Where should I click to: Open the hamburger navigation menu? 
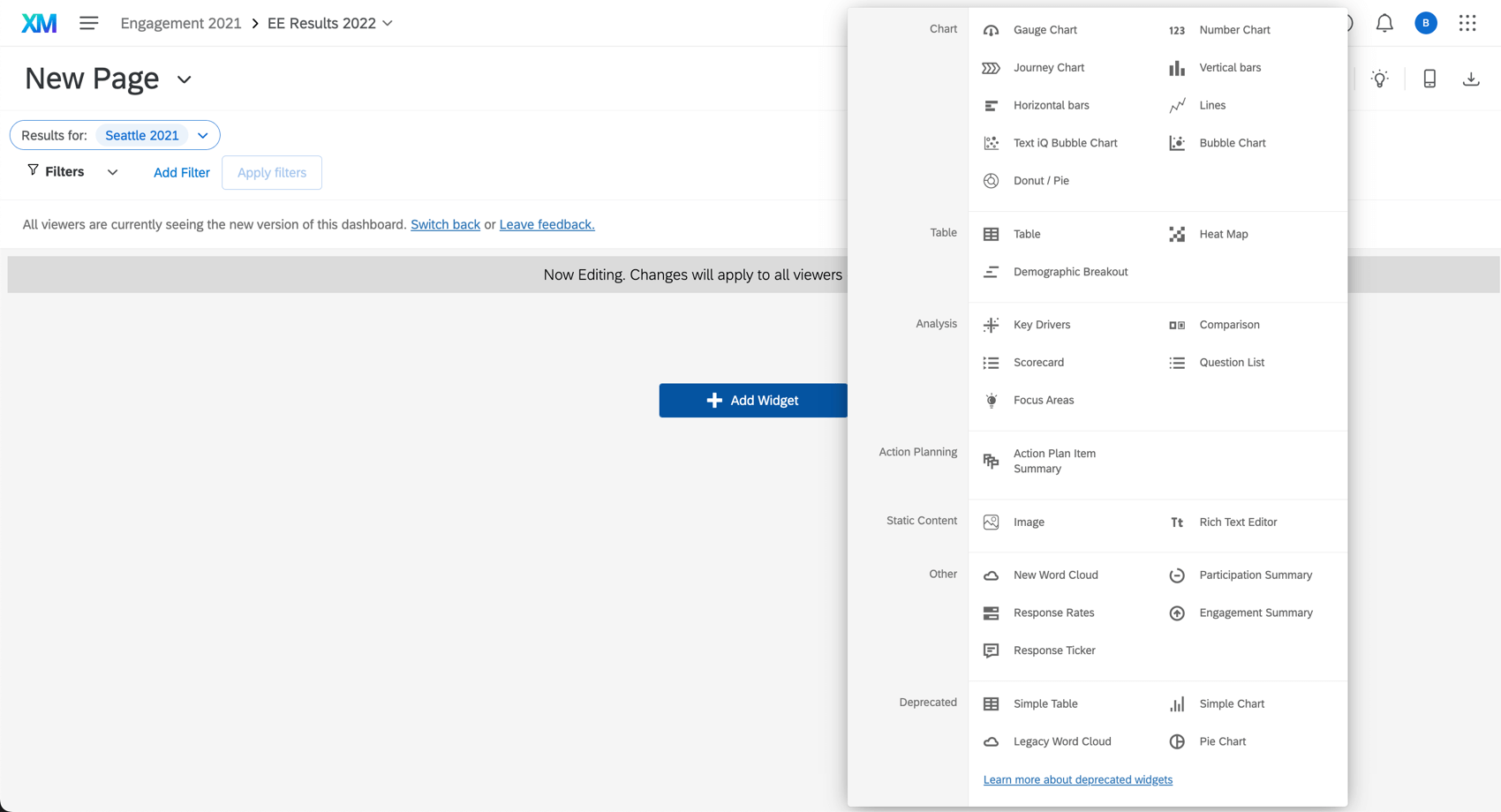[x=88, y=23]
